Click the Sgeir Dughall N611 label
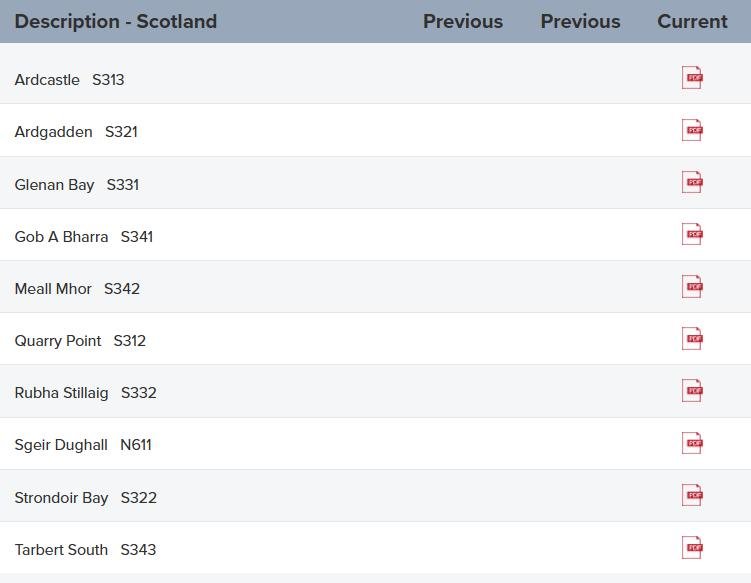This screenshot has width=751, height=583. point(83,445)
